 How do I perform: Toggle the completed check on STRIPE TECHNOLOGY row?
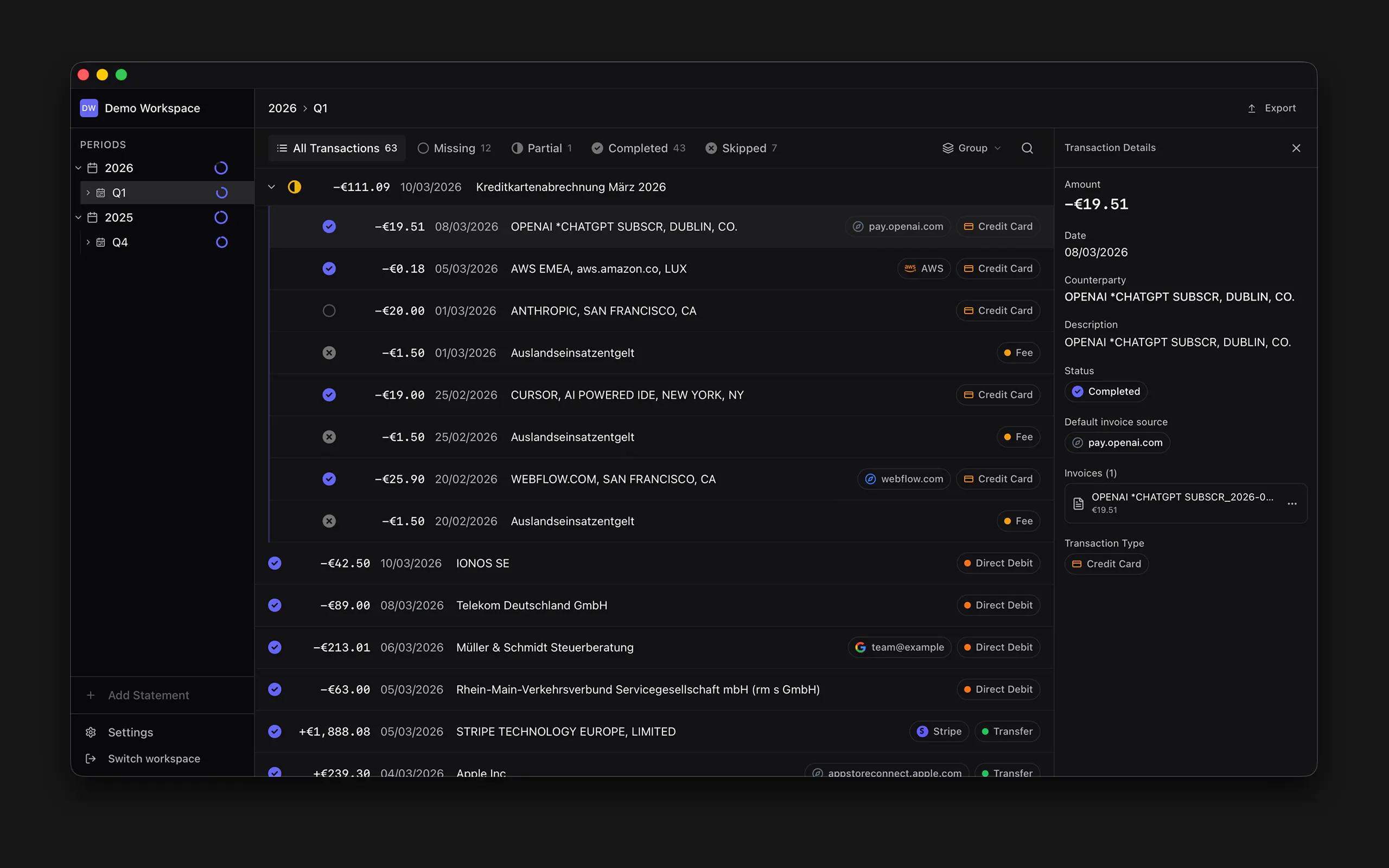coord(275,731)
